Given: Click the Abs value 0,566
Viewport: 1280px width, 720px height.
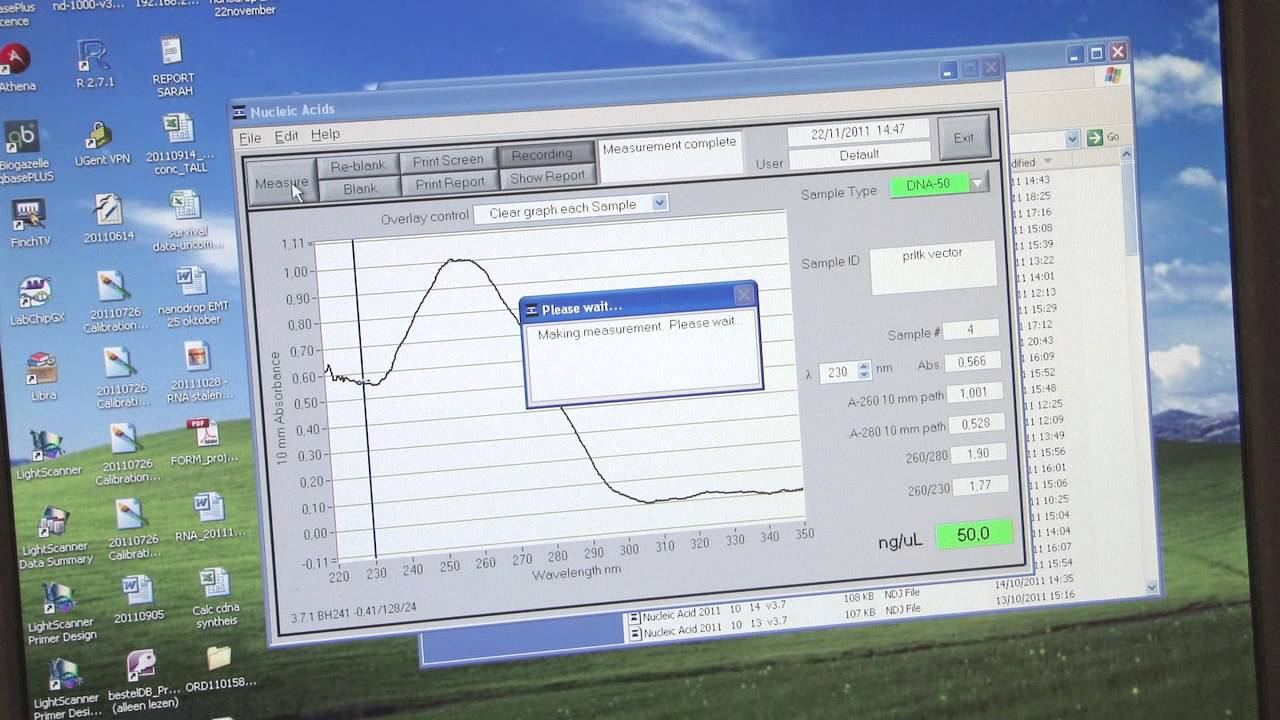Looking at the screenshot, I should [972, 362].
